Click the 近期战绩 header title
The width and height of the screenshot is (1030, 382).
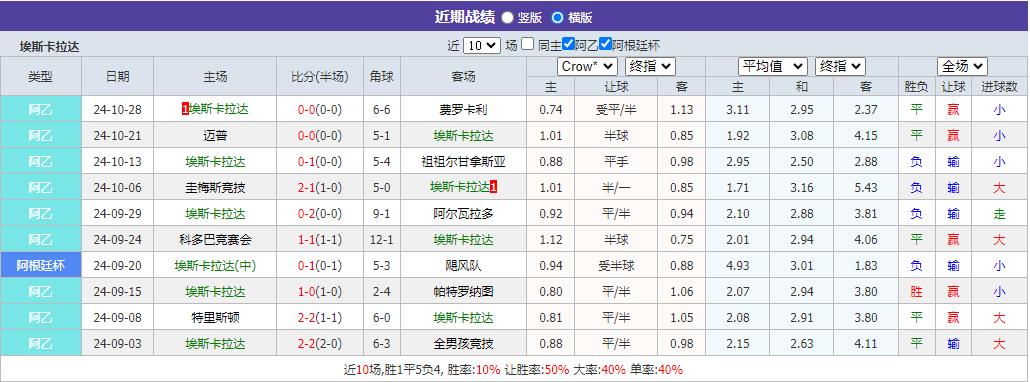(464, 17)
